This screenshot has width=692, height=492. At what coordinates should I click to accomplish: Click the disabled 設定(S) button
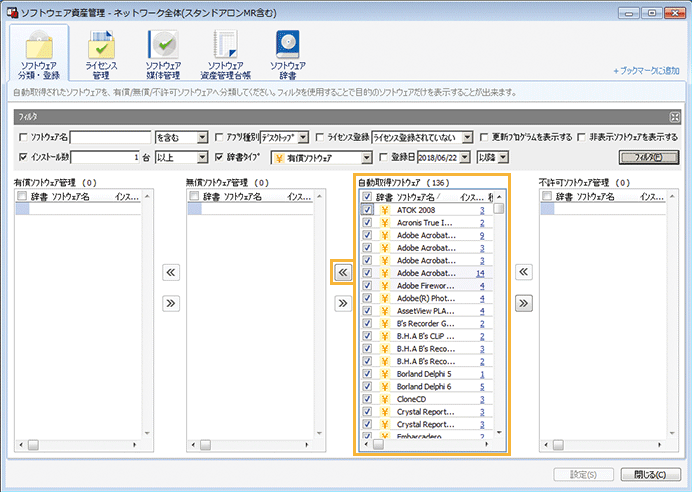[583, 474]
